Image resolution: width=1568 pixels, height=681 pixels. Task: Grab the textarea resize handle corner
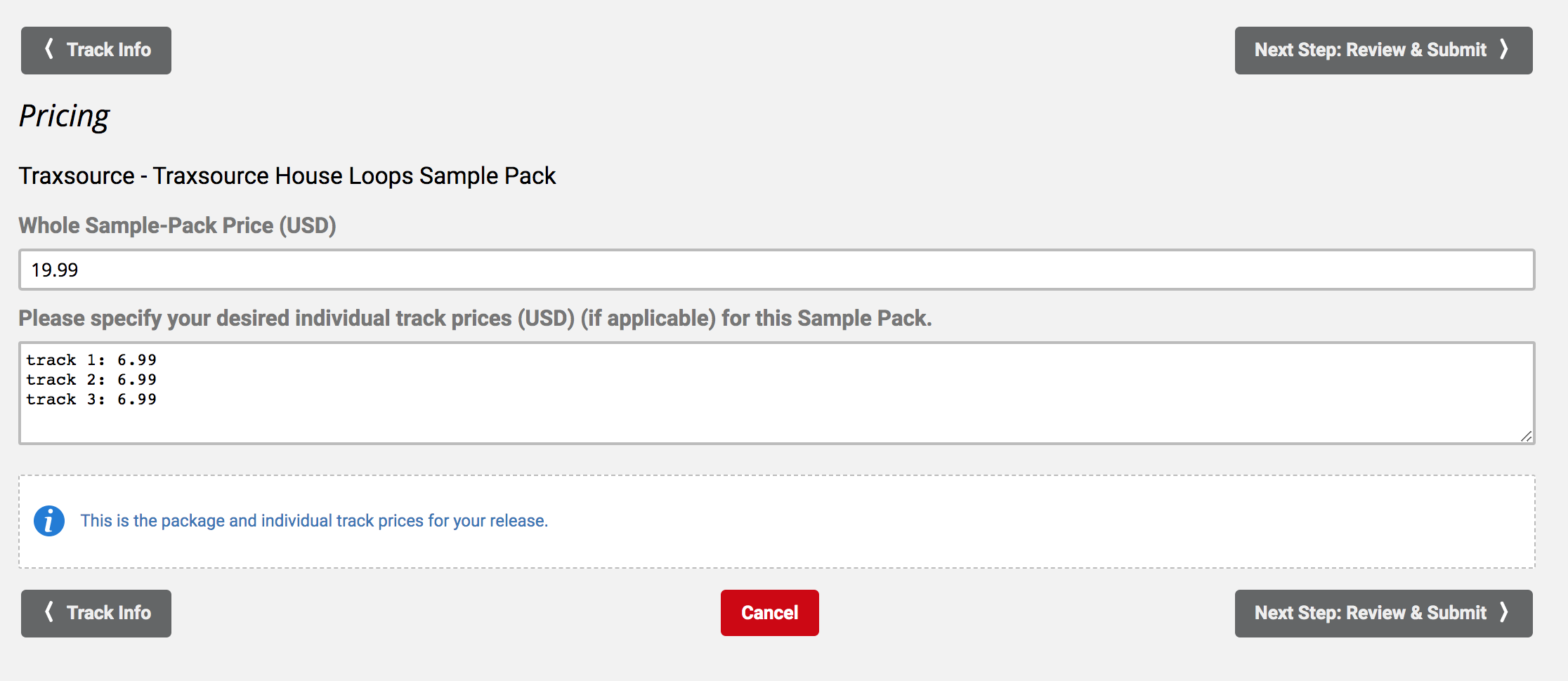point(1526,436)
